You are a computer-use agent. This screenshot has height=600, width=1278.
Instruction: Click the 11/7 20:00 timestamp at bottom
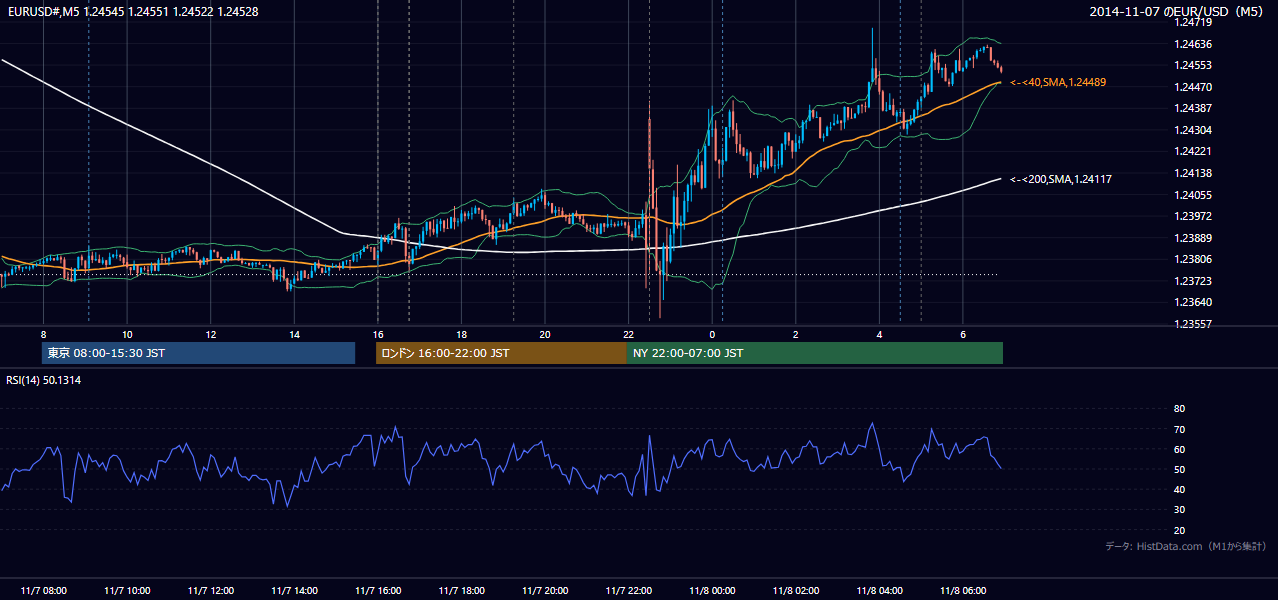tap(545, 591)
